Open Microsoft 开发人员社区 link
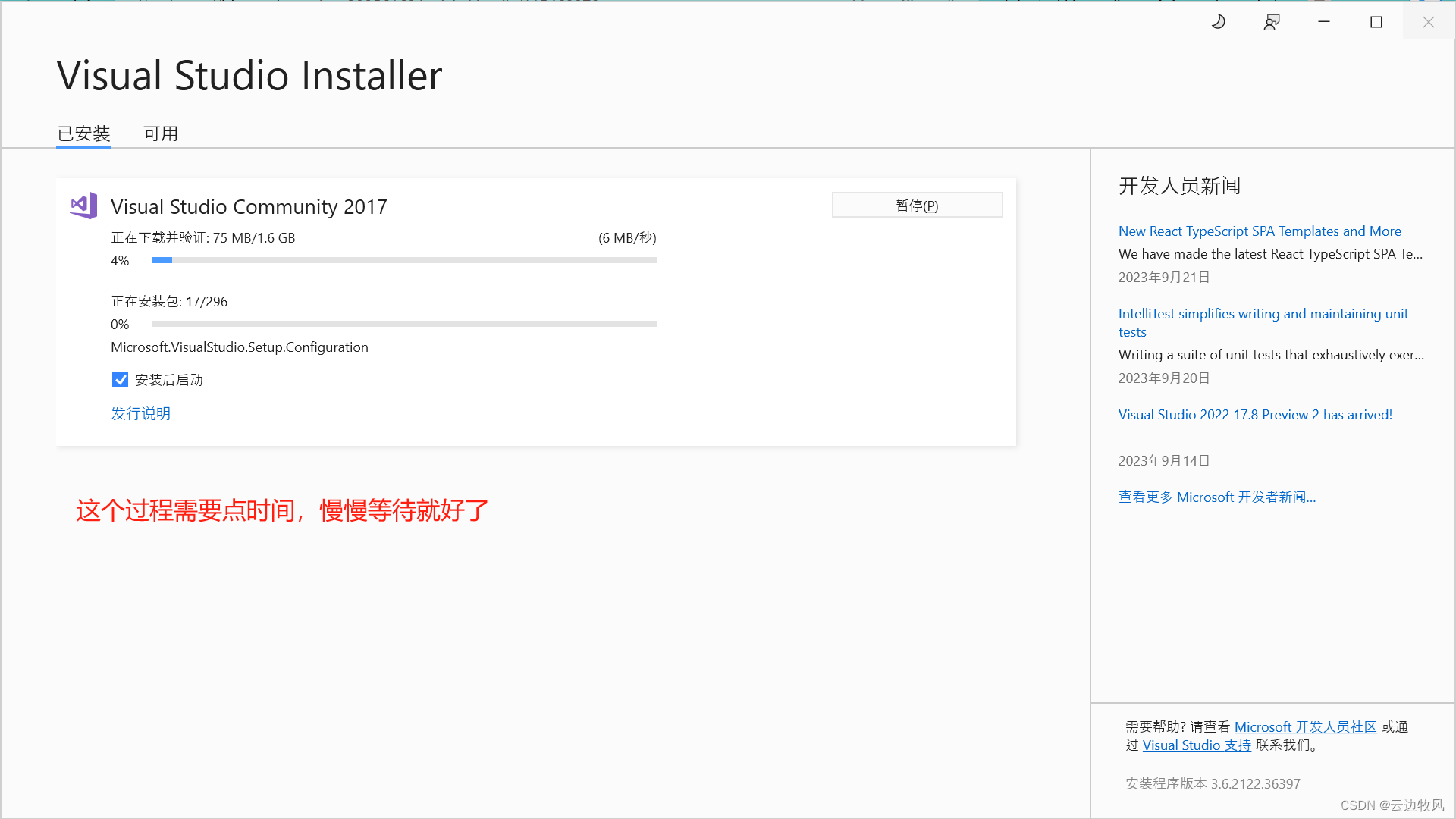This screenshot has width=1456, height=819. [1305, 727]
